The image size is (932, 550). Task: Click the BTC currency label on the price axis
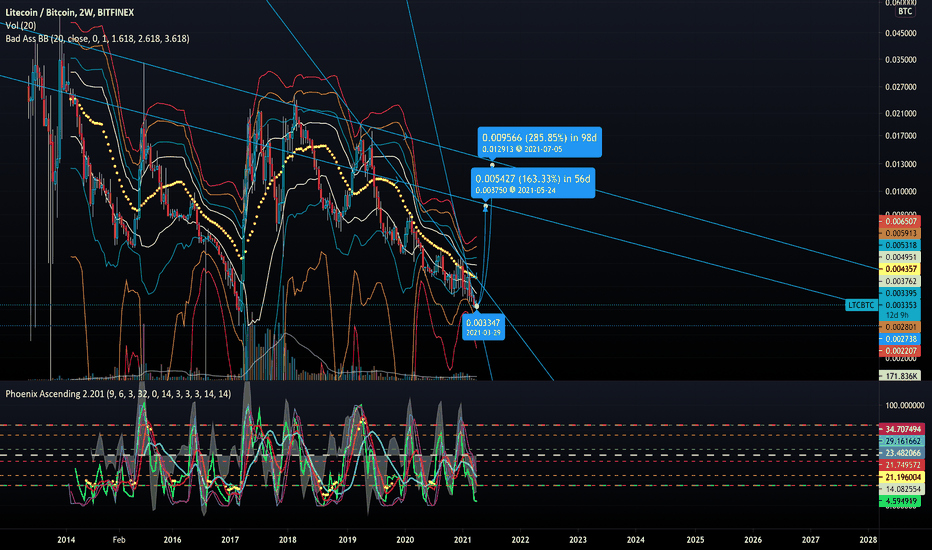(905, 11)
